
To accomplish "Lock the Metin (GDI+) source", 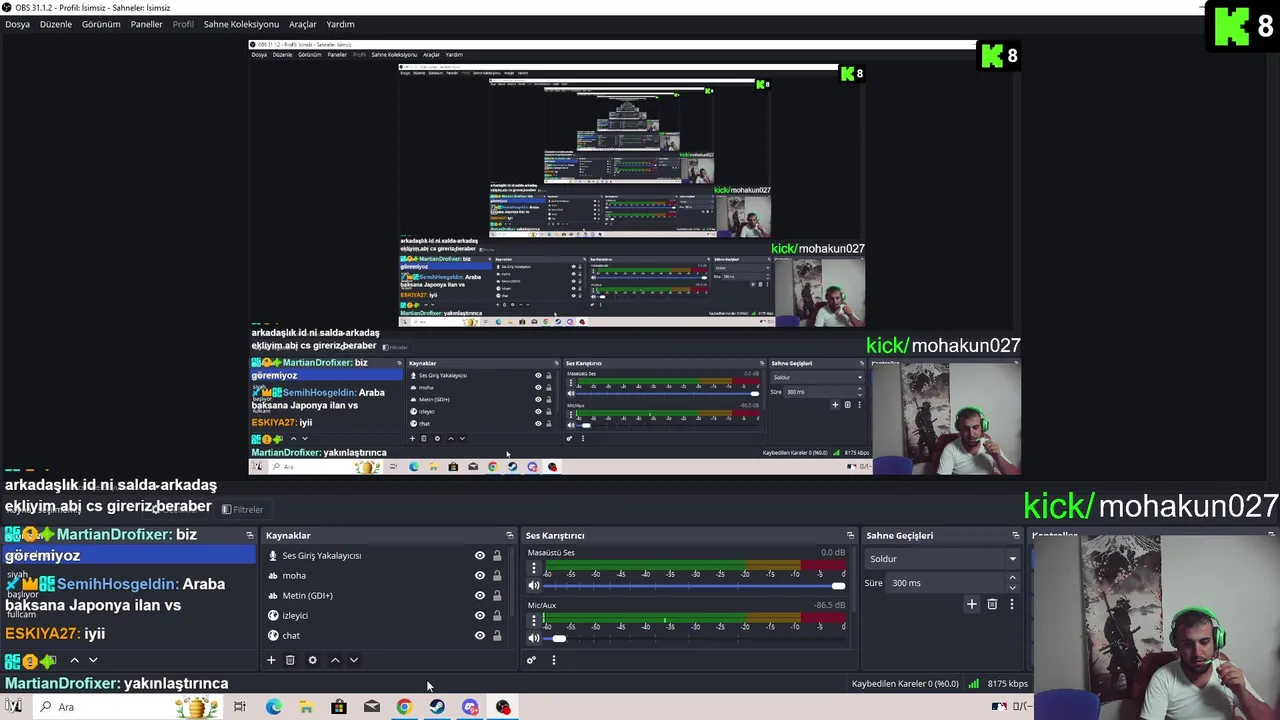I will 497,596.
